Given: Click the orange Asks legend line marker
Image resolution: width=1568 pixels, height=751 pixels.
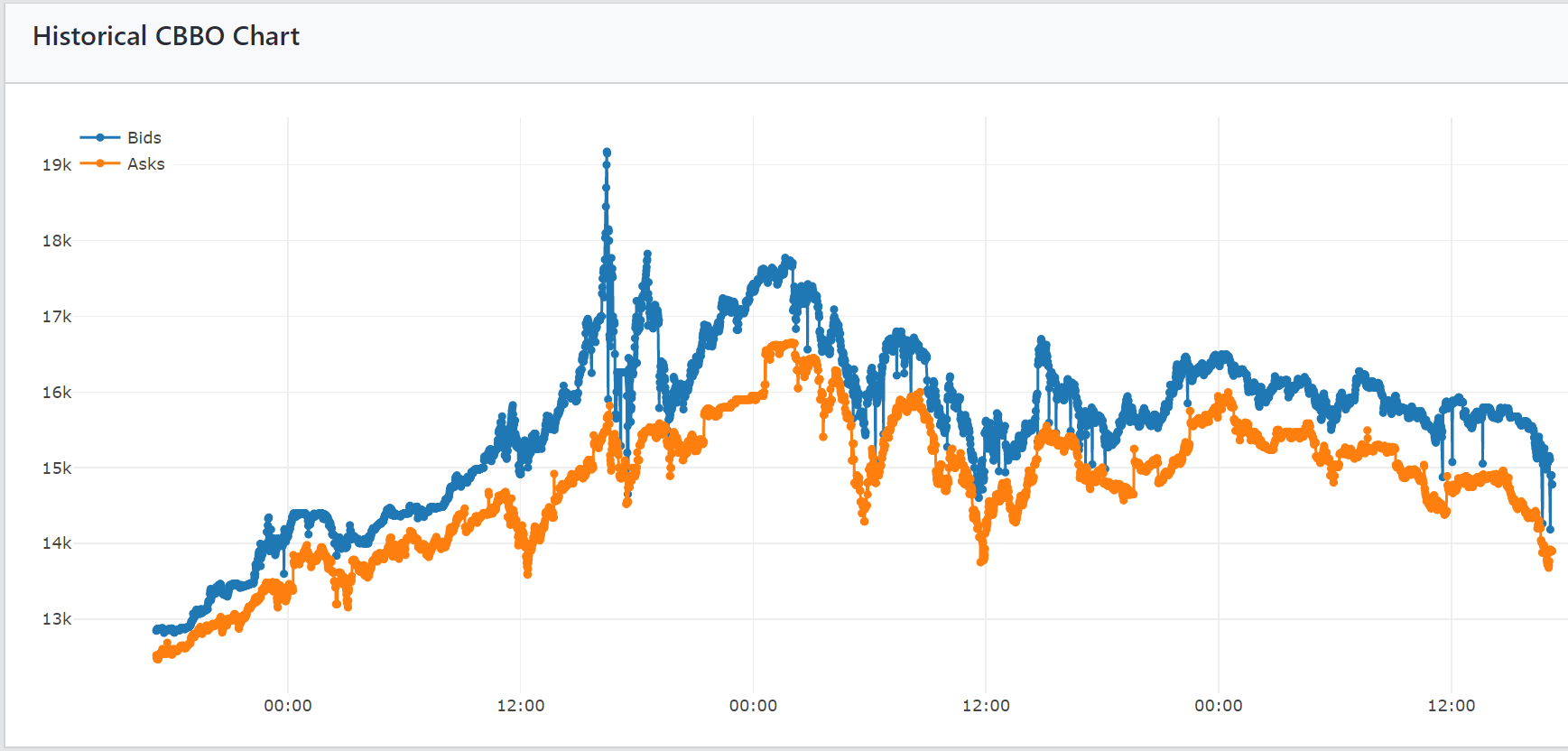Looking at the screenshot, I should point(100,163).
